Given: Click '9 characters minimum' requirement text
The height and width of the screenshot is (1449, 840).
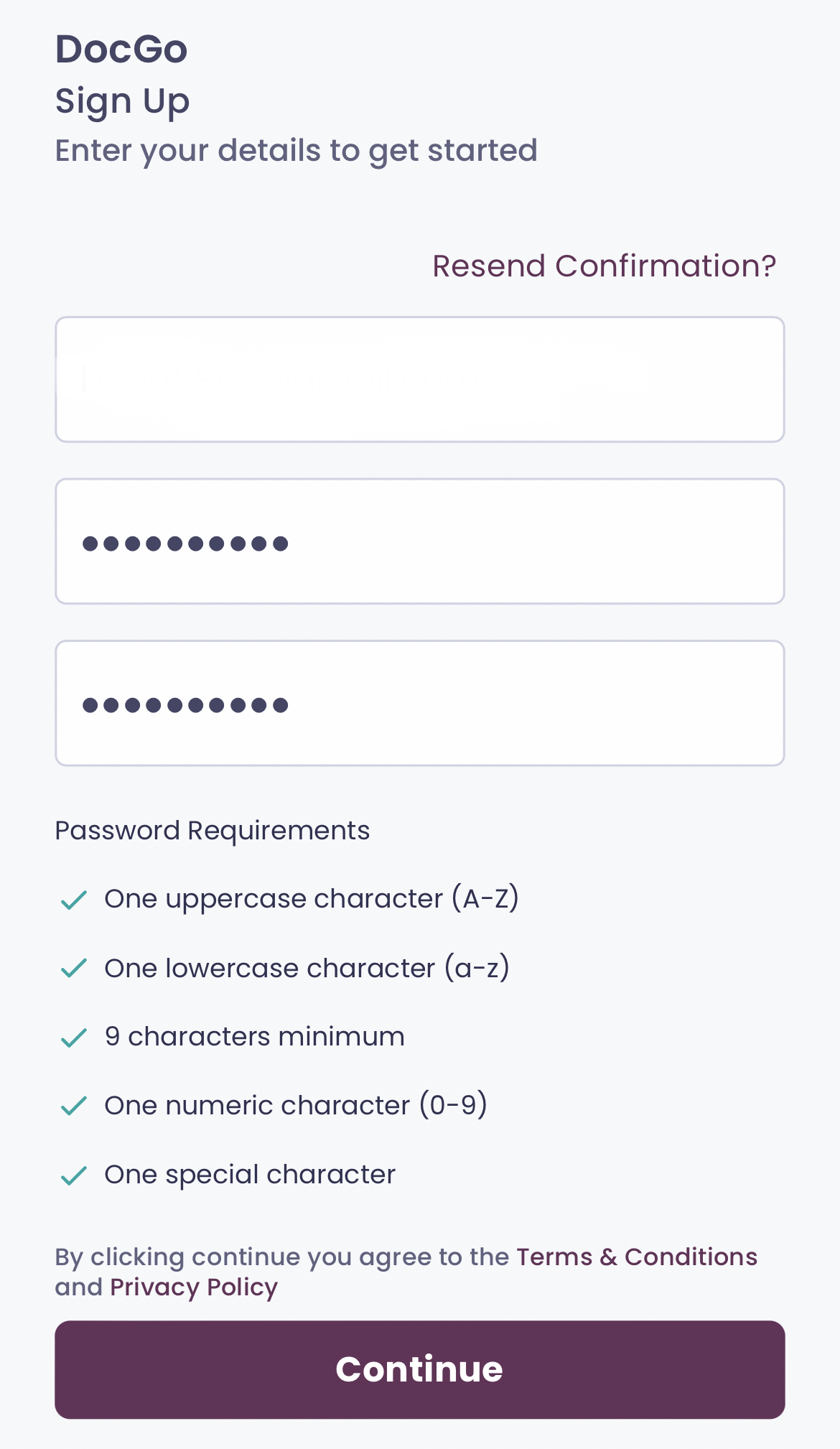Looking at the screenshot, I should click(255, 1037).
